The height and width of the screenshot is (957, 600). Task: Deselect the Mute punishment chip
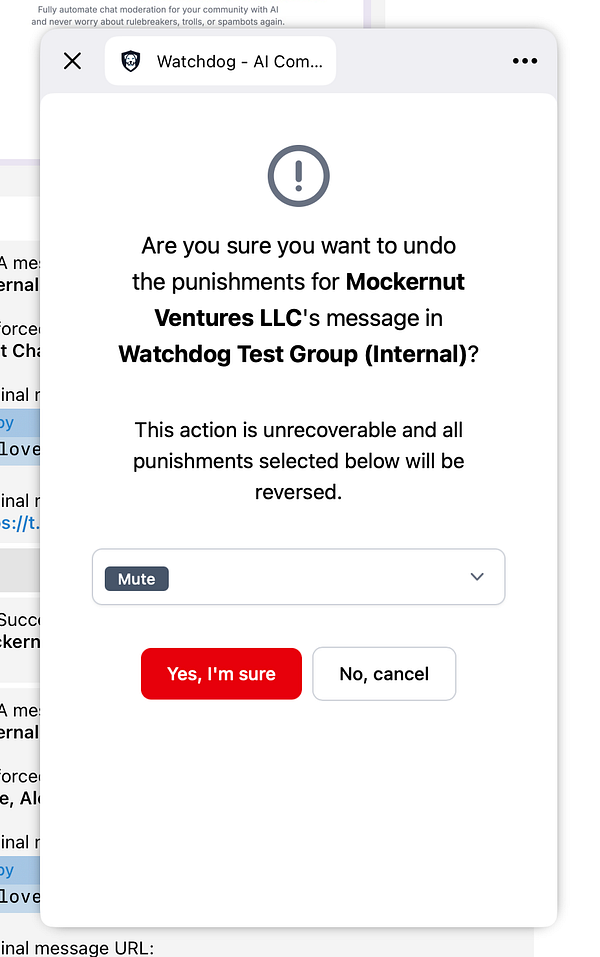tap(136, 578)
